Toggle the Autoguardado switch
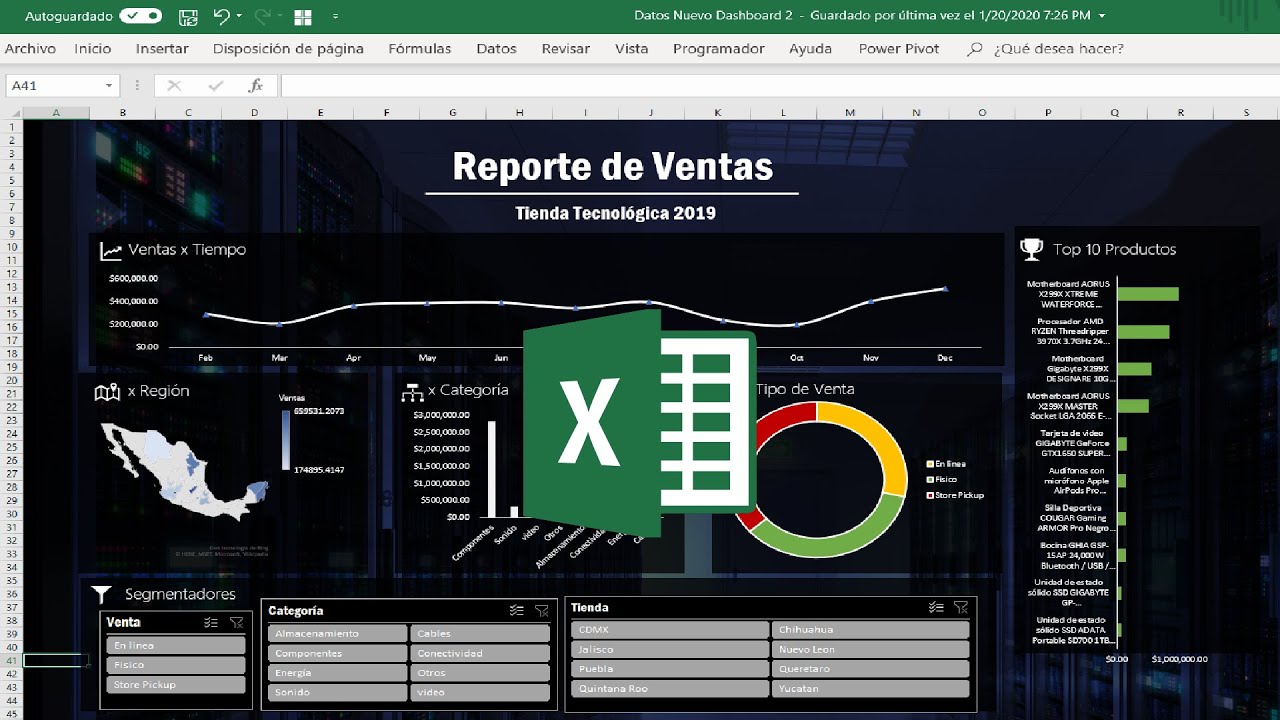 coord(140,16)
